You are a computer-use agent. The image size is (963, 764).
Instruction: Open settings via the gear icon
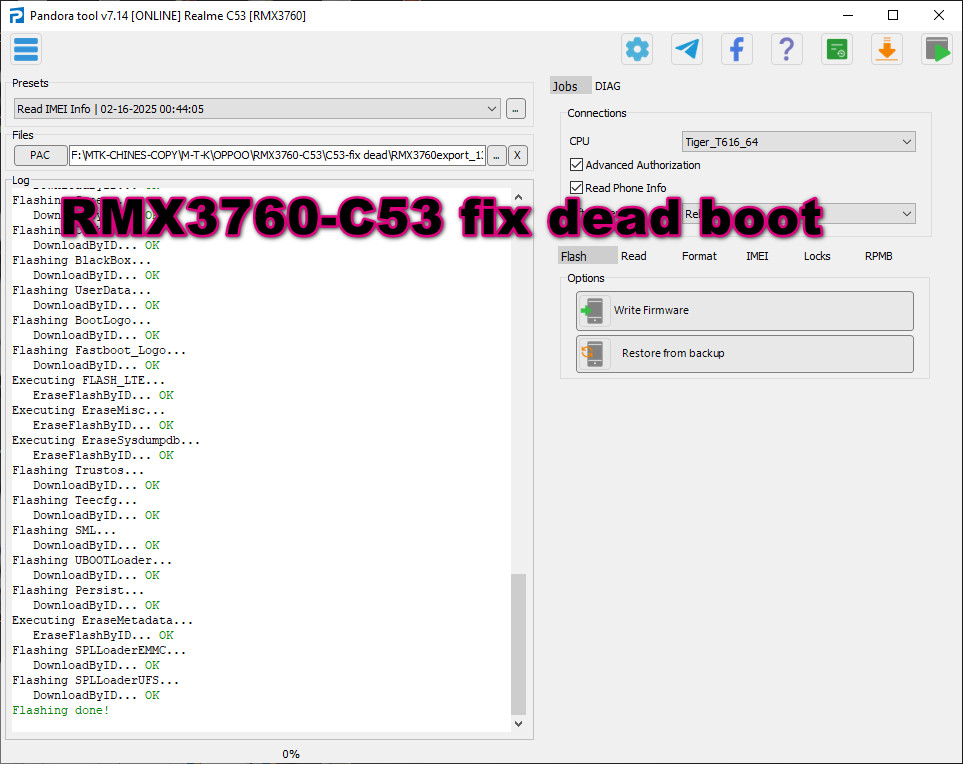(x=637, y=49)
